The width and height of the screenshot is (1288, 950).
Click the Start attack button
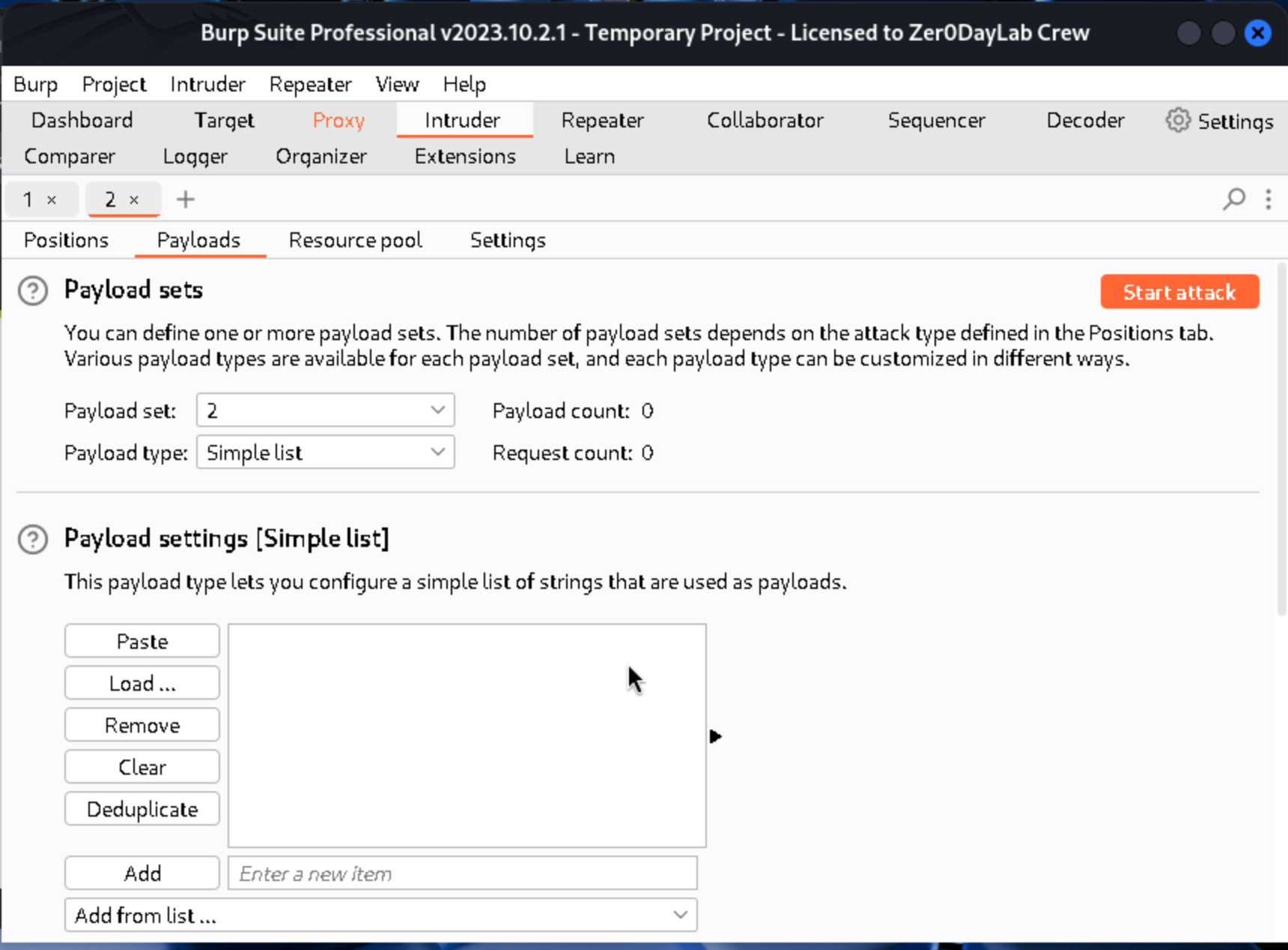1179,291
